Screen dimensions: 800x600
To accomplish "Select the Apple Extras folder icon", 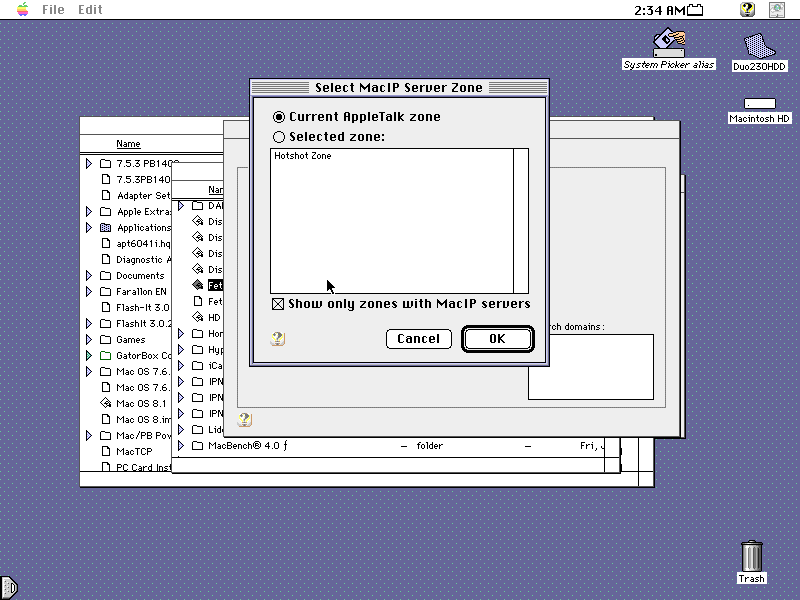I will 106,211.
